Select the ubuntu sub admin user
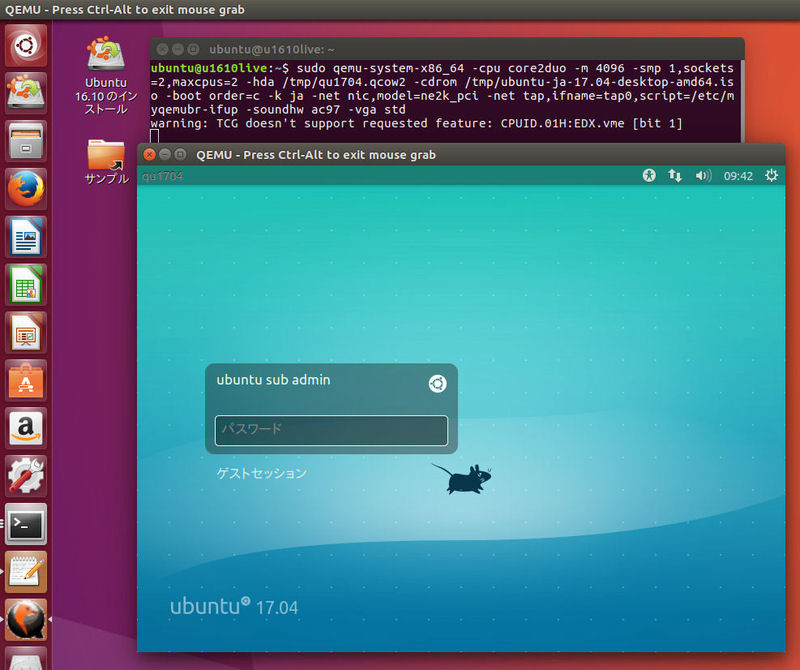The image size is (800, 670). coord(273,380)
